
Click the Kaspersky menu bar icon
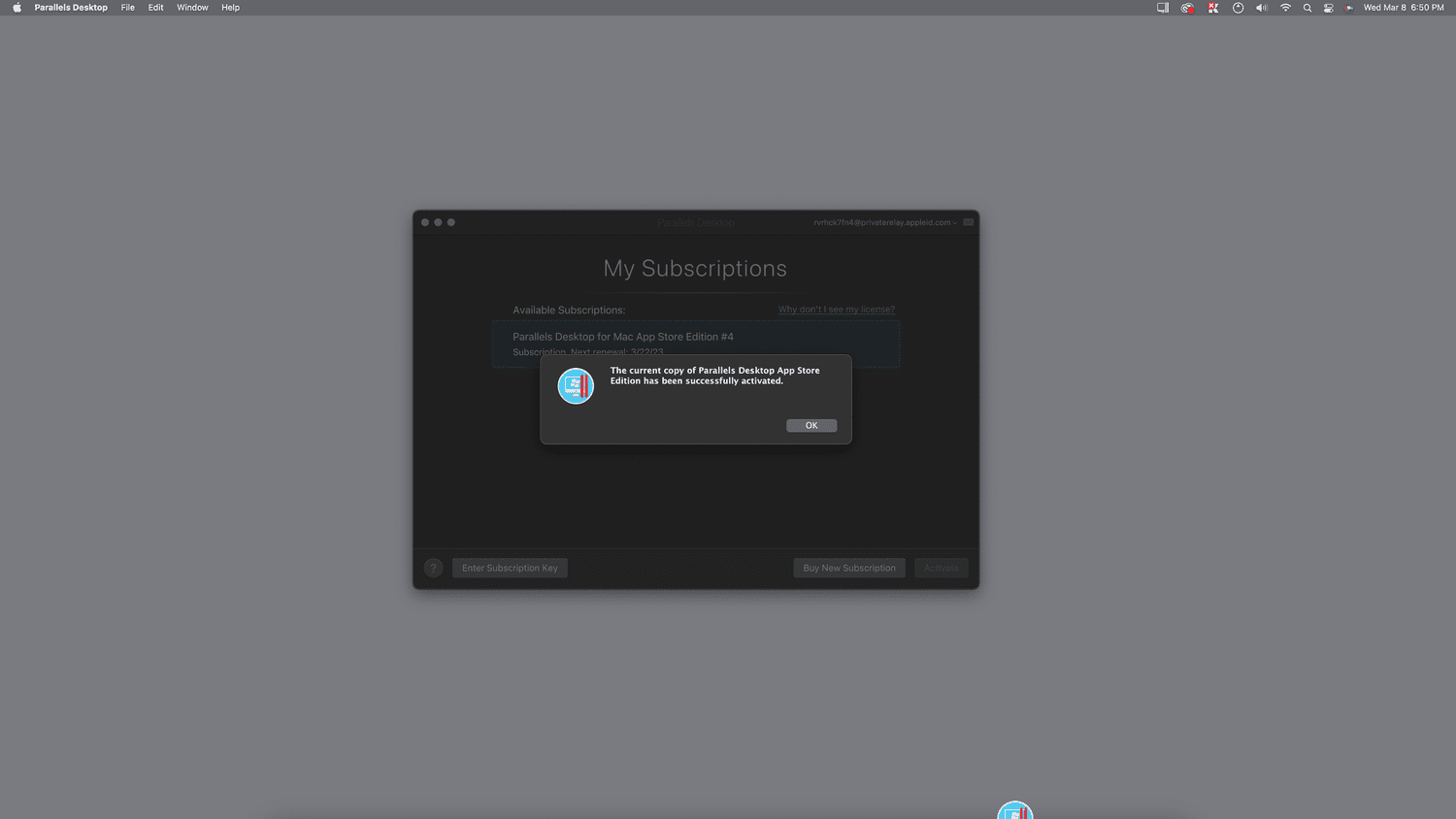[x=1212, y=8]
